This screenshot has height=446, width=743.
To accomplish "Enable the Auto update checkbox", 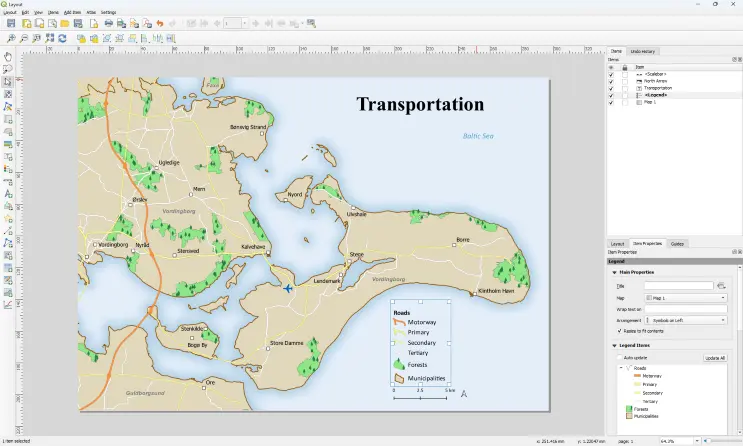I will point(621,357).
